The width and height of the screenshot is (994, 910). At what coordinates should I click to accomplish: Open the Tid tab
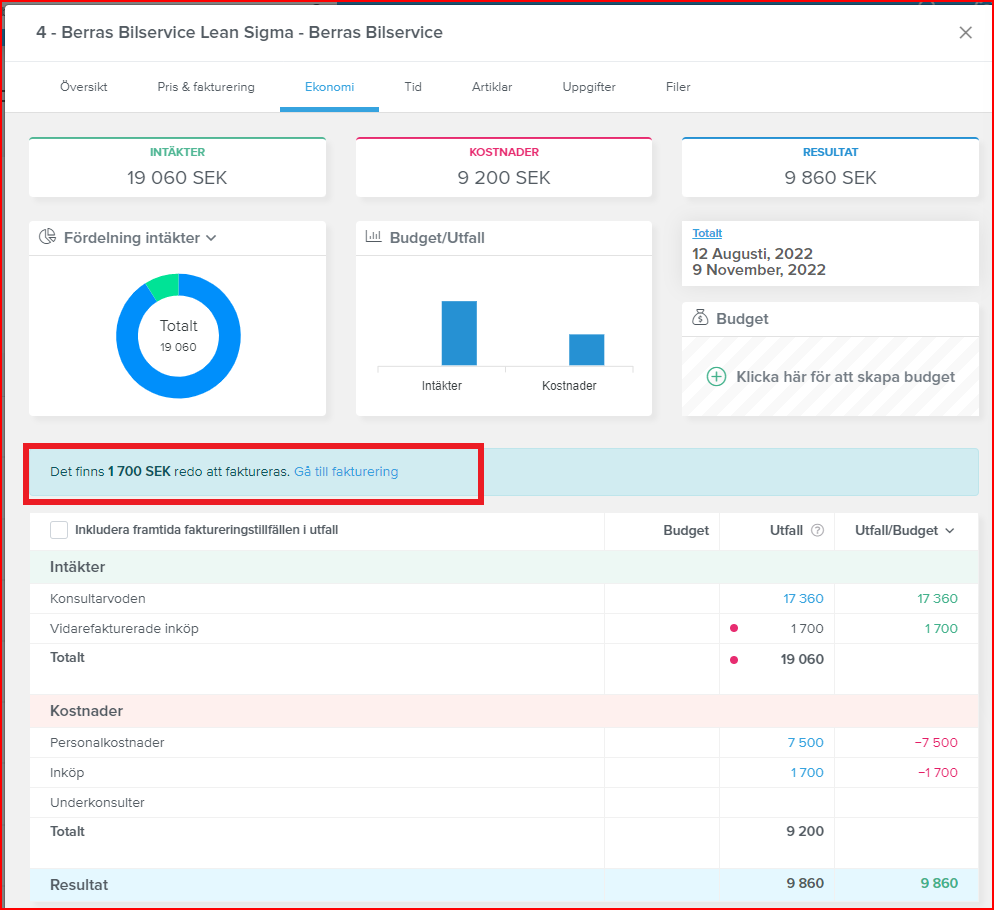413,87
